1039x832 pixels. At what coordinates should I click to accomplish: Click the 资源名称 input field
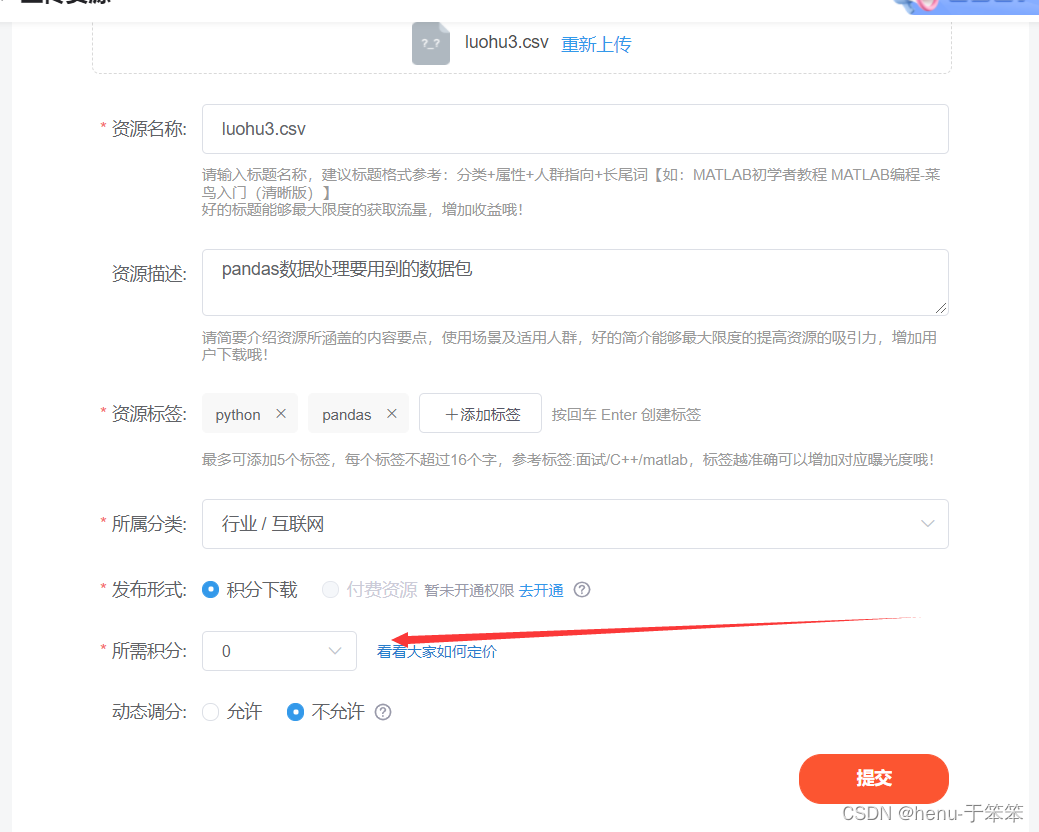coord(575,129)
